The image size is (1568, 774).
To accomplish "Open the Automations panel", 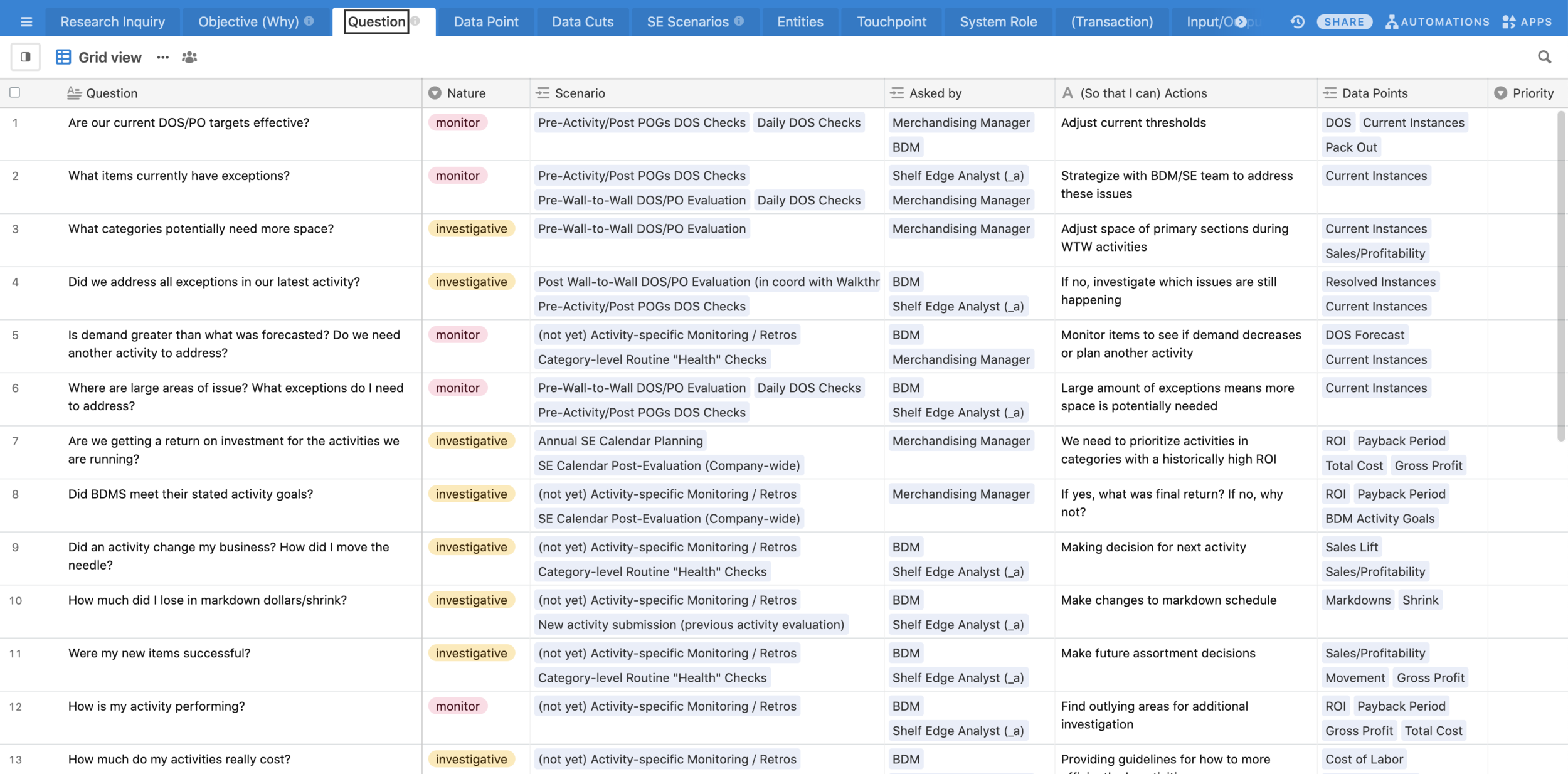I will 1439,21.
